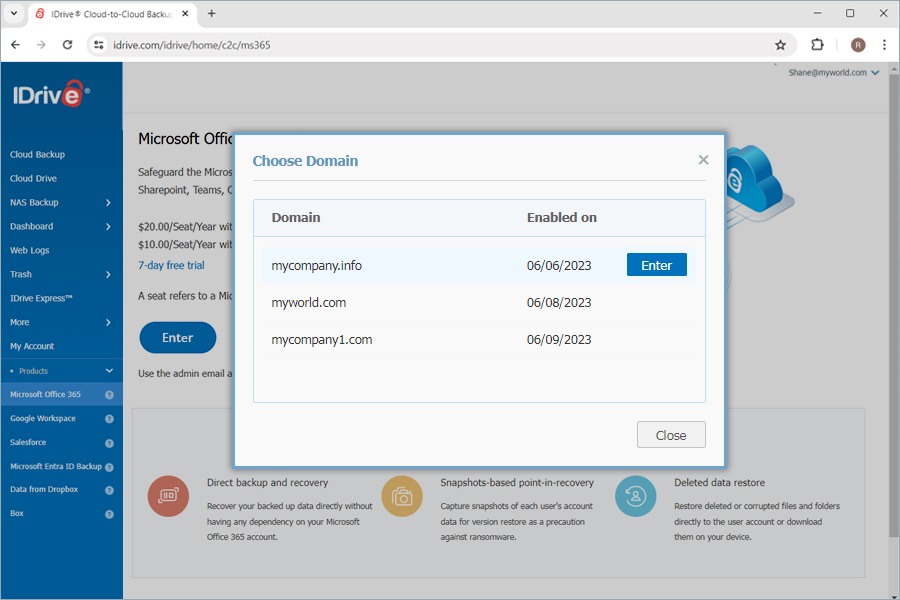Open the tab search dropdown arrow
This screenshot has height=600, width=900.
(14, 13)
